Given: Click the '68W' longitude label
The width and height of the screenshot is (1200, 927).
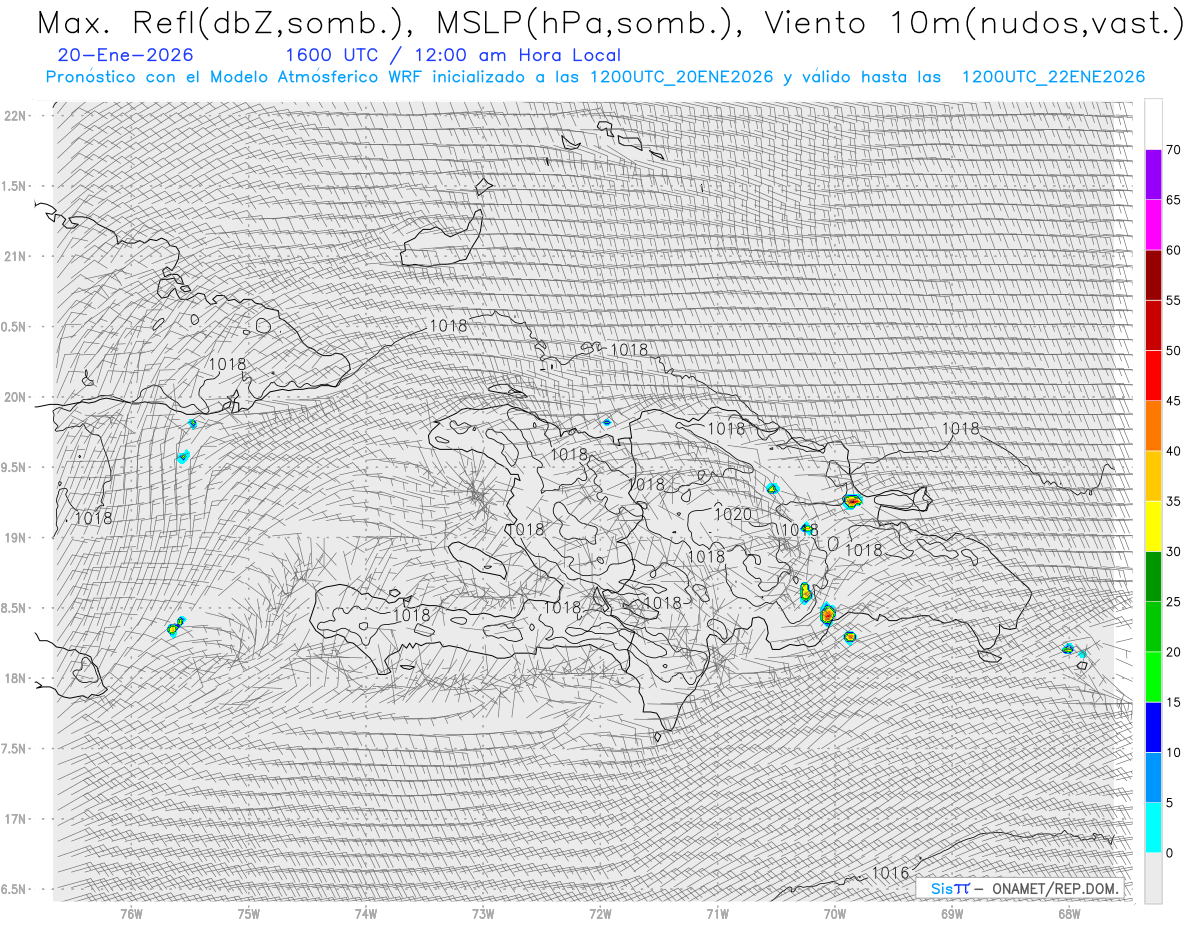Looking at the screenshot, I should pyautogui.click(x=1069, y=913).
